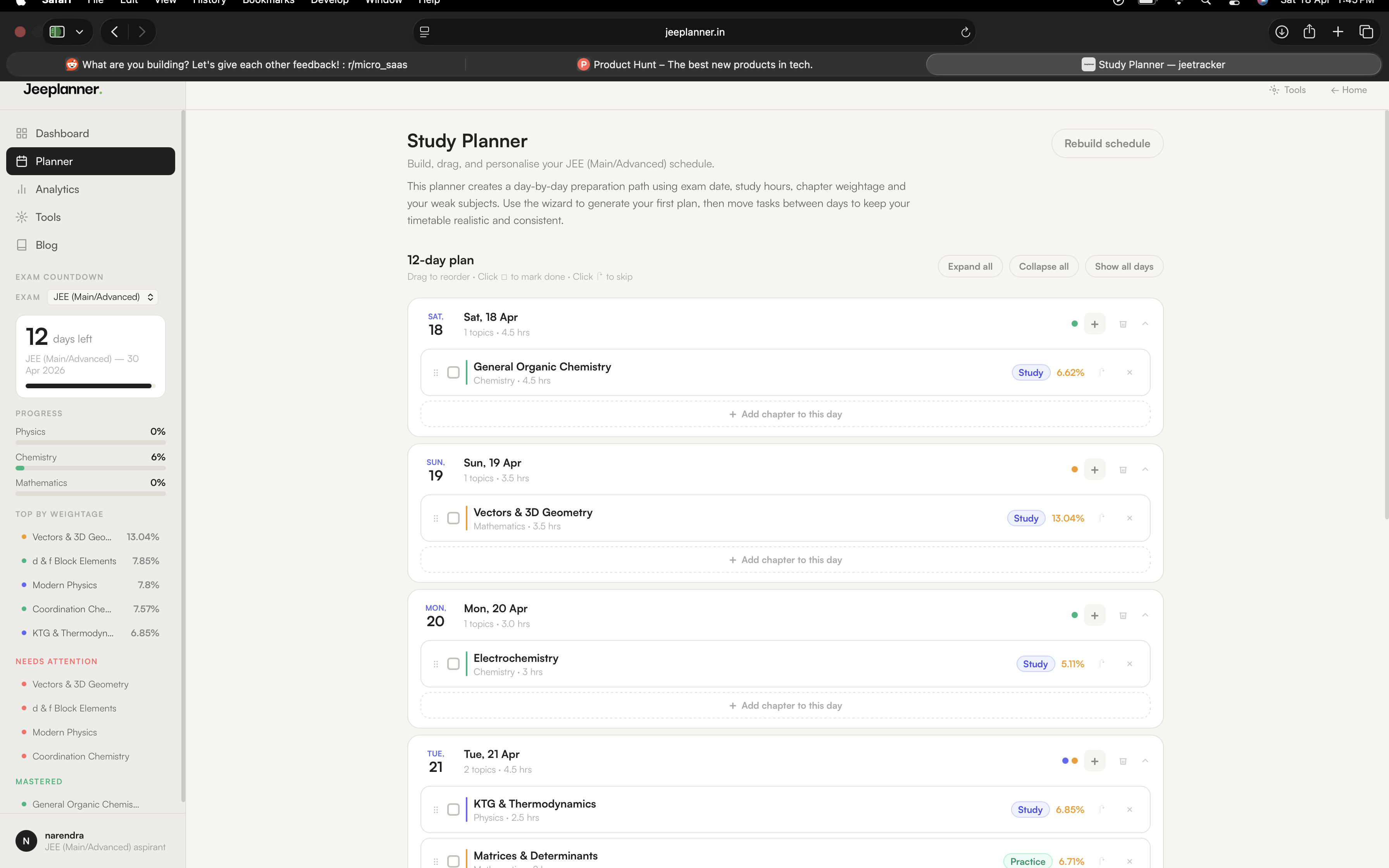
Task: Open the Blog sidebar item
Action: pos(90,245)
